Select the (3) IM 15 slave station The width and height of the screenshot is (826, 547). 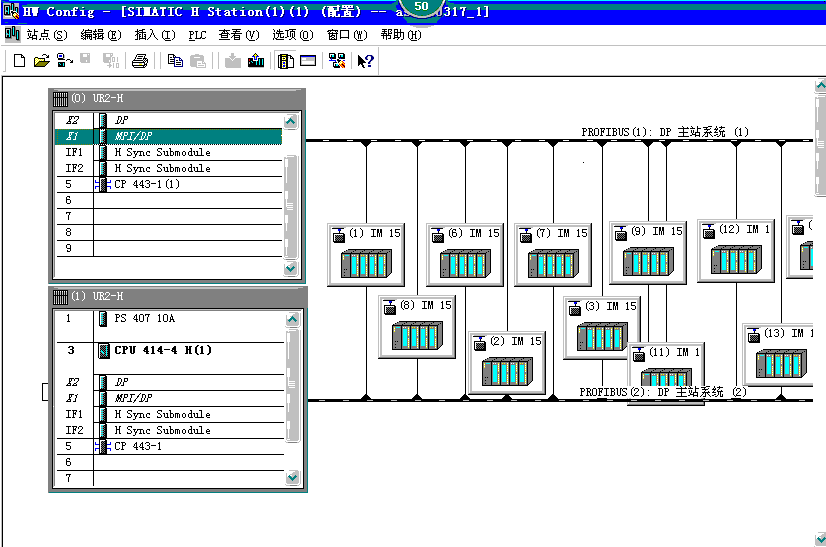coord(602,328)
